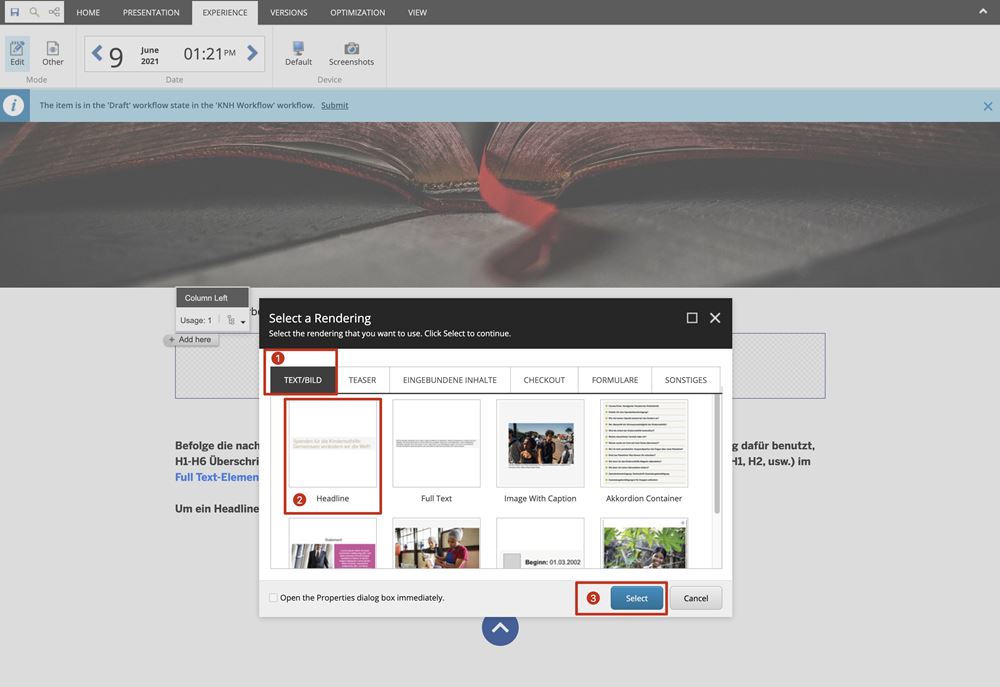Open the PRESENTATION ribbon tab
This screenshot has height=687, width=1000.
tap(151, 13)
